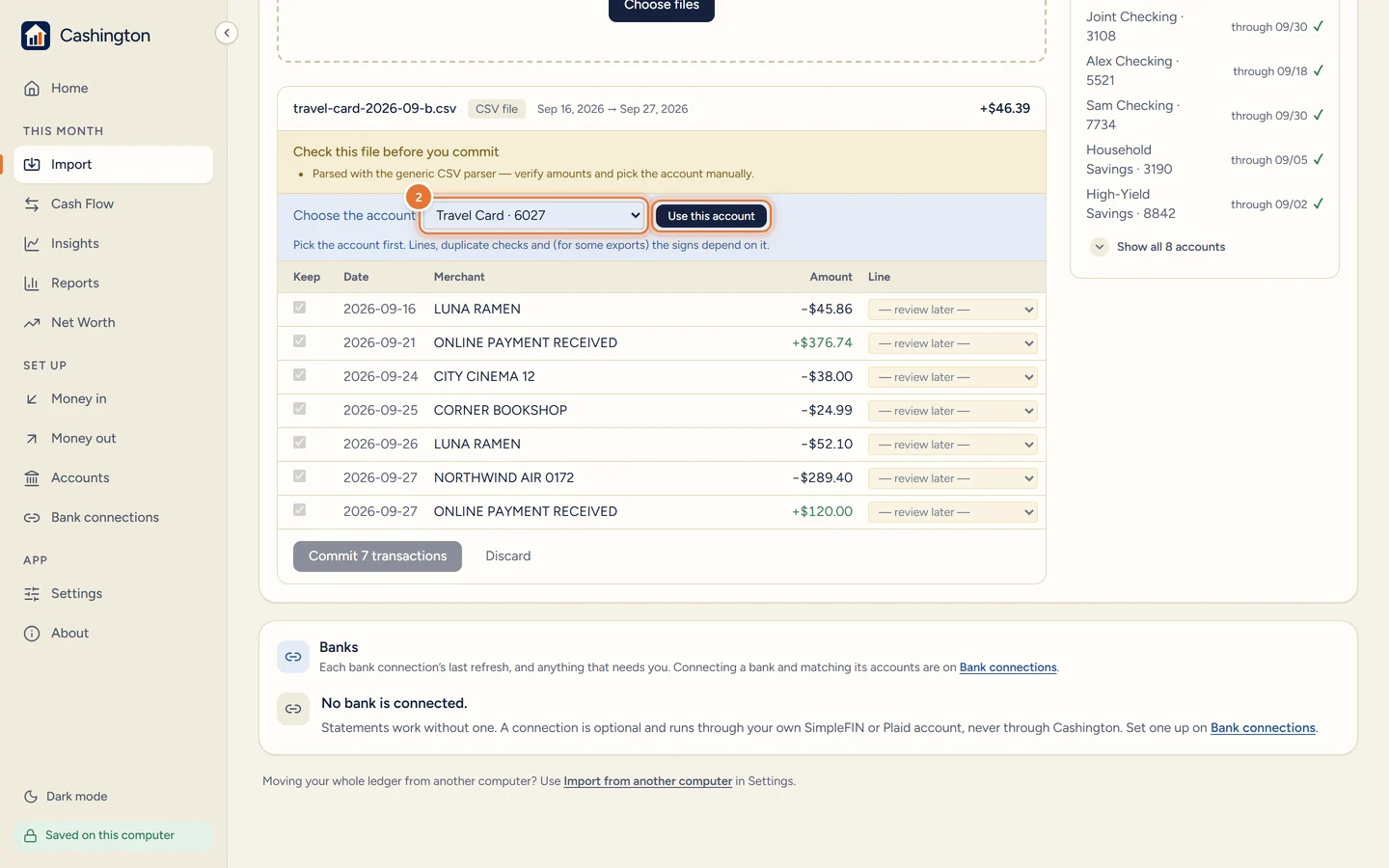Click Commit 7 transactions button
Screen dimensions: 1389x868
[377, 556]
